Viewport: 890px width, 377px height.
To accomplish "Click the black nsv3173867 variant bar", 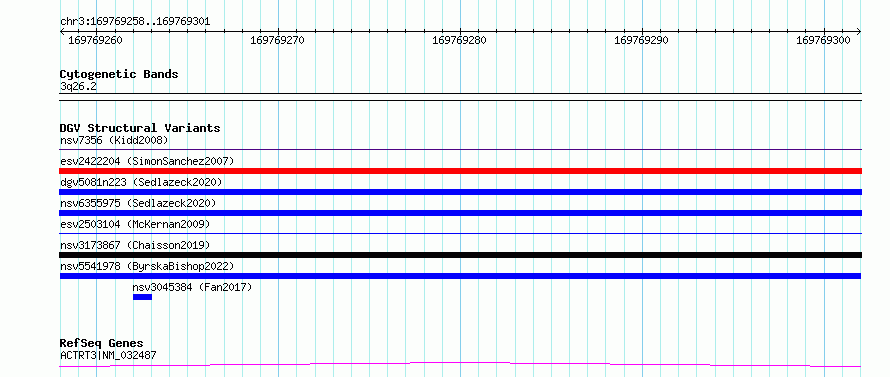I will coord(461,255).
